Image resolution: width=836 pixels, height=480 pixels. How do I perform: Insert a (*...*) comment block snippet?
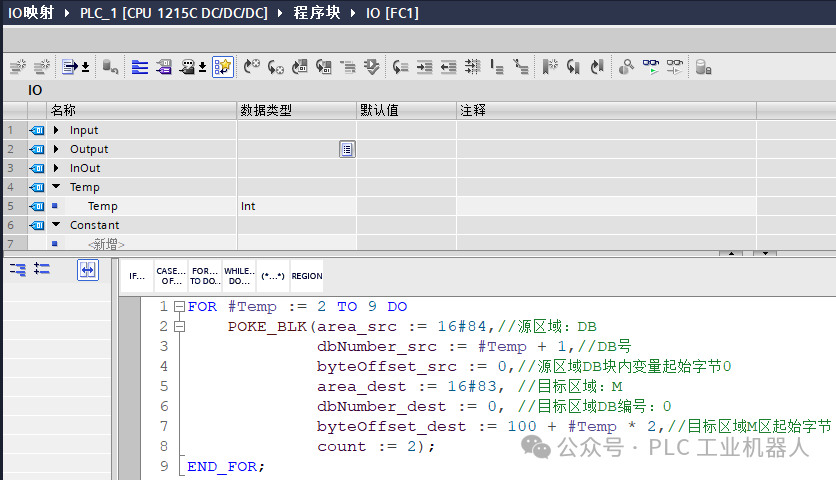click(273, 276)
